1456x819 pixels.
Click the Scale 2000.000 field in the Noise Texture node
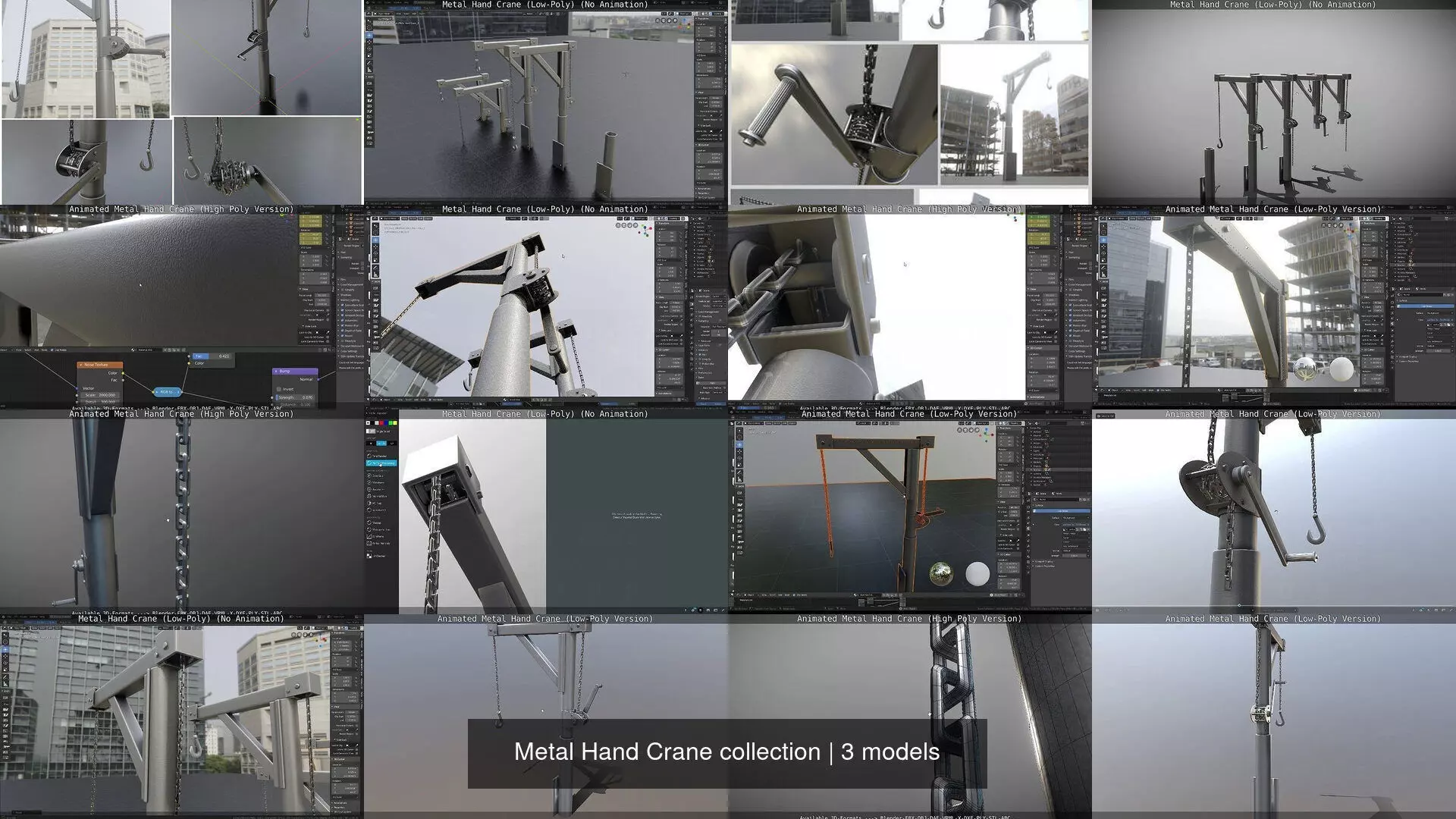[x=100, y=395]
